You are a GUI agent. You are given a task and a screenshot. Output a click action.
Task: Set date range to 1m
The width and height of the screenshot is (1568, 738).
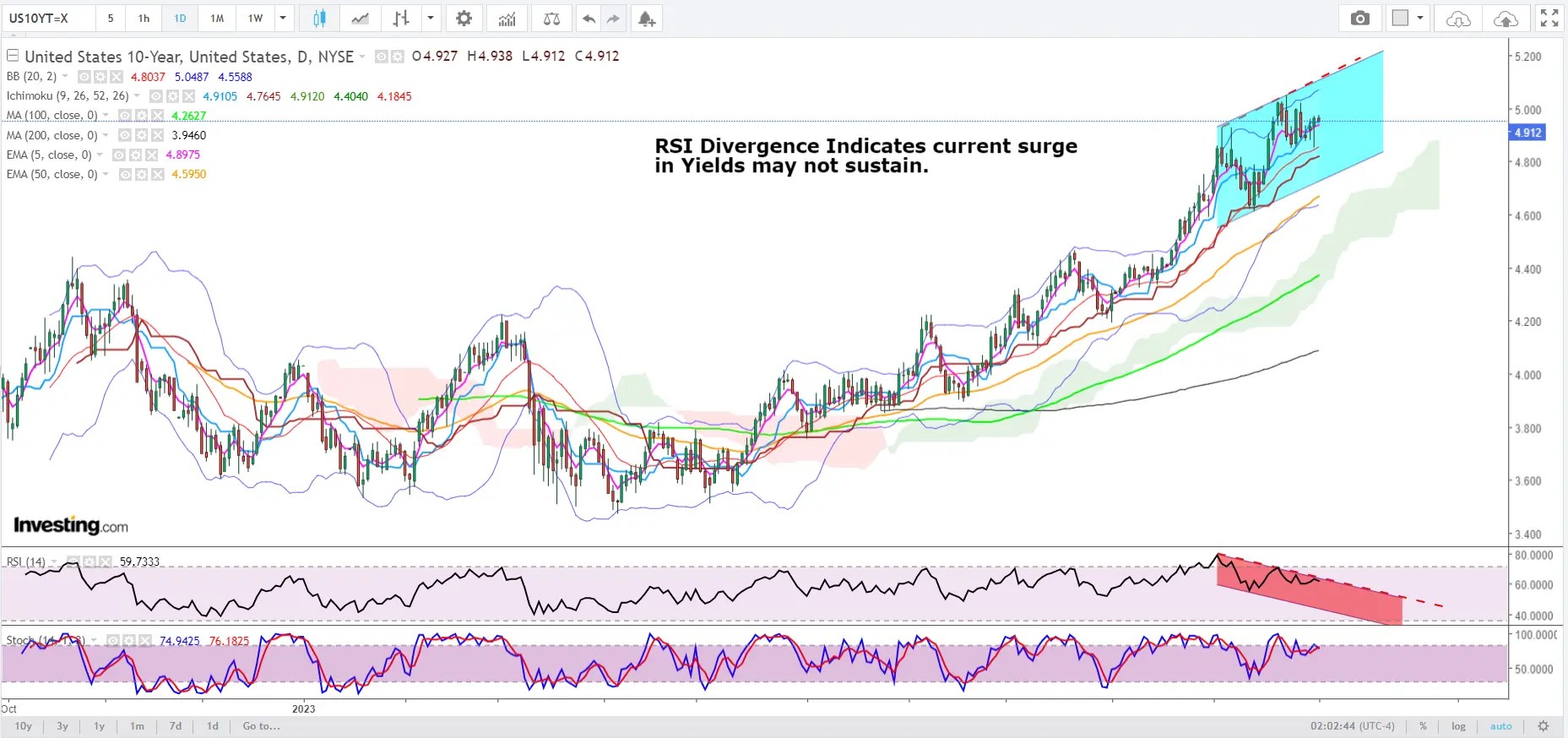(x=137, y=726)
